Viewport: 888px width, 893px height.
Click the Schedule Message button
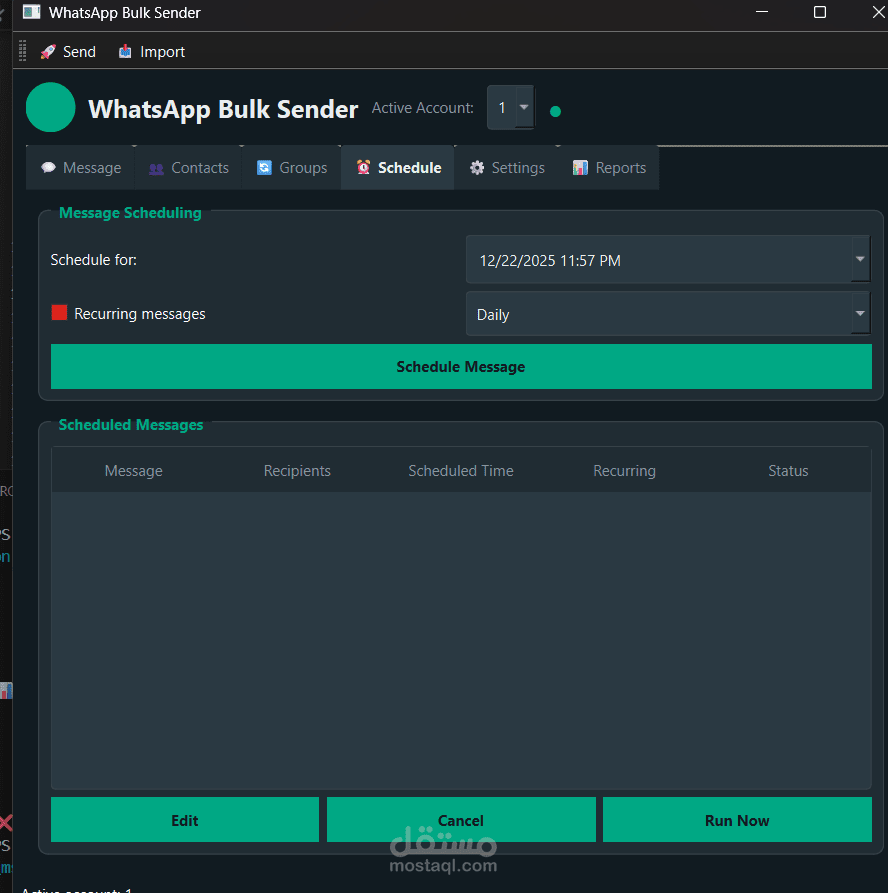pos(461,367)
